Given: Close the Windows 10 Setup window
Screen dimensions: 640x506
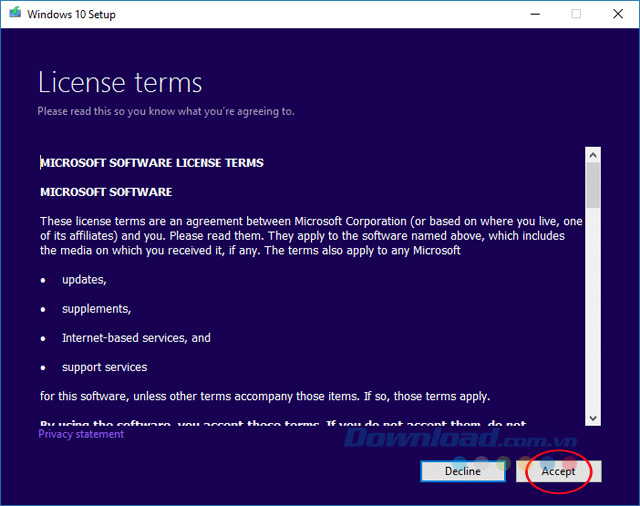Looking at the screenshot, I should (x=618, y=14).
